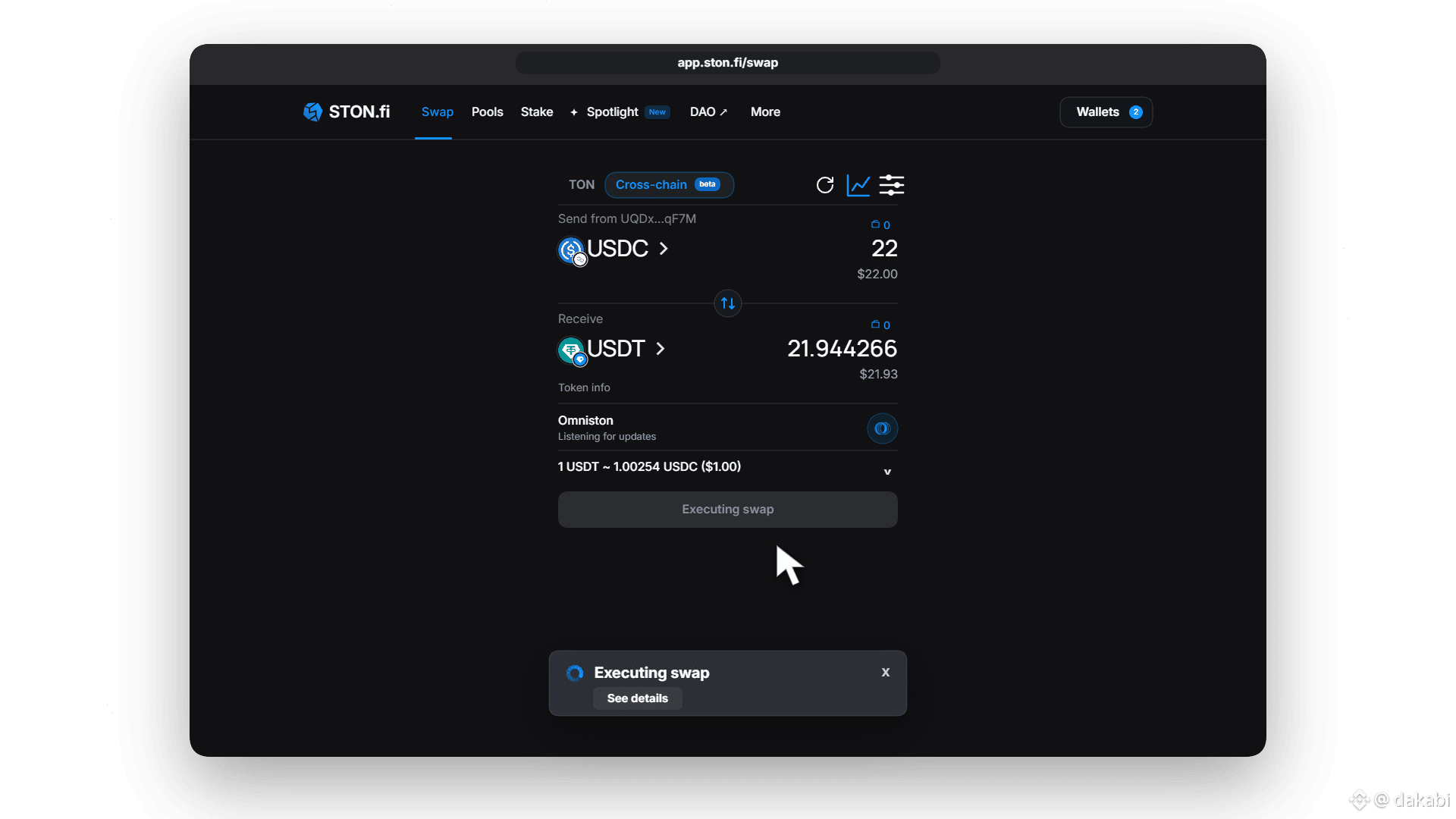The height and width of the screenshot is (819, 1456).
Task: Open the USDT token selector
Action: coord(612,350)
